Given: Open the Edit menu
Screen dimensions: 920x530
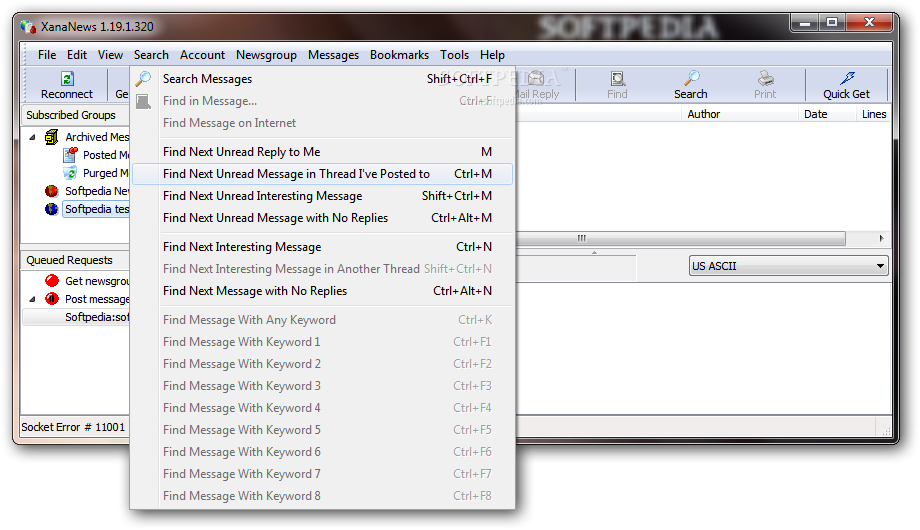Looking at the screenshot, I should click(77, 55).
